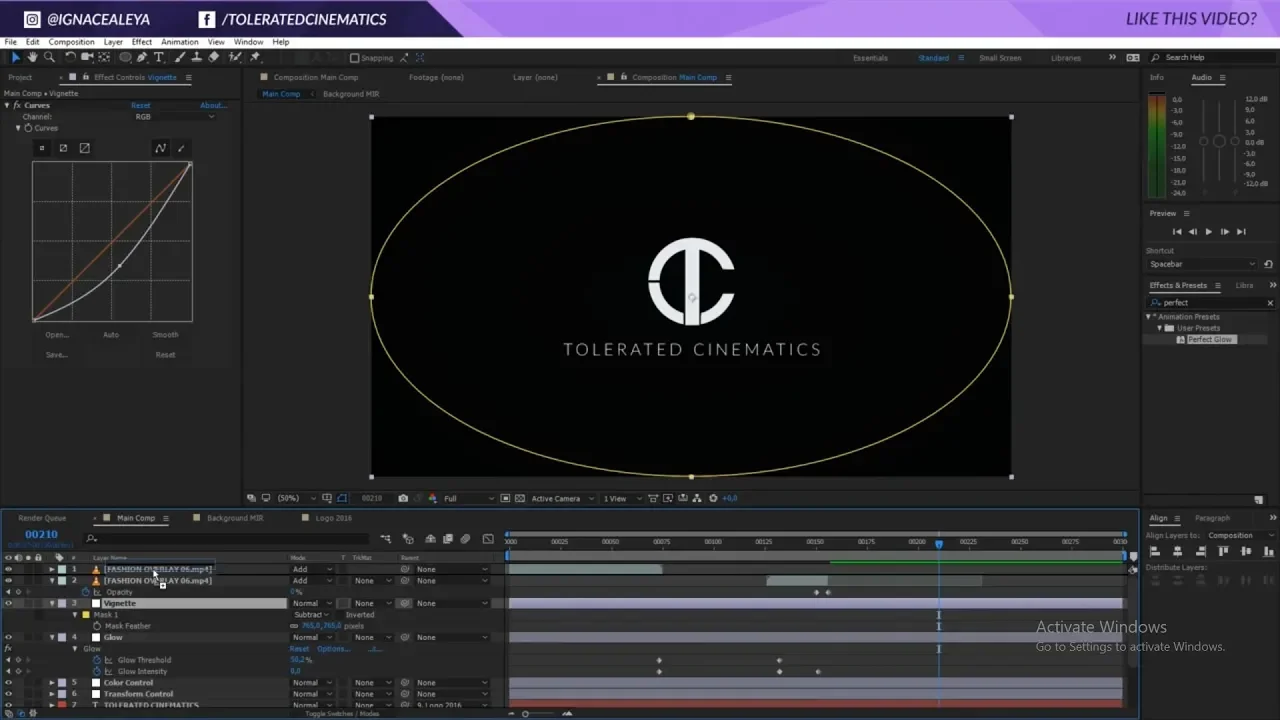The image size is (1280, 720).
Task: Select the Unified Camera tool
Action: [88, 57]
